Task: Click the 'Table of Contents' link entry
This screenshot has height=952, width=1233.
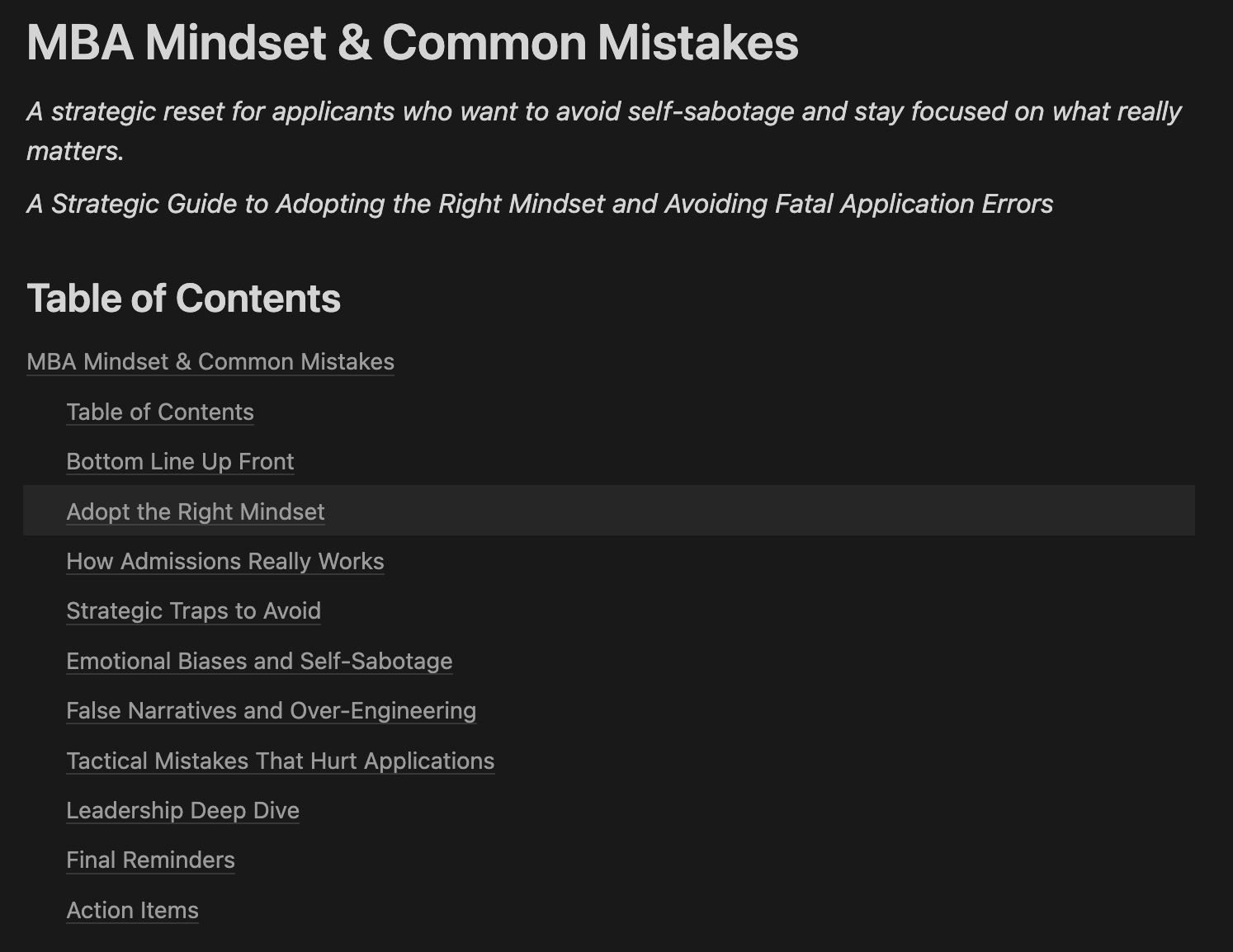Action: [160, 412]
